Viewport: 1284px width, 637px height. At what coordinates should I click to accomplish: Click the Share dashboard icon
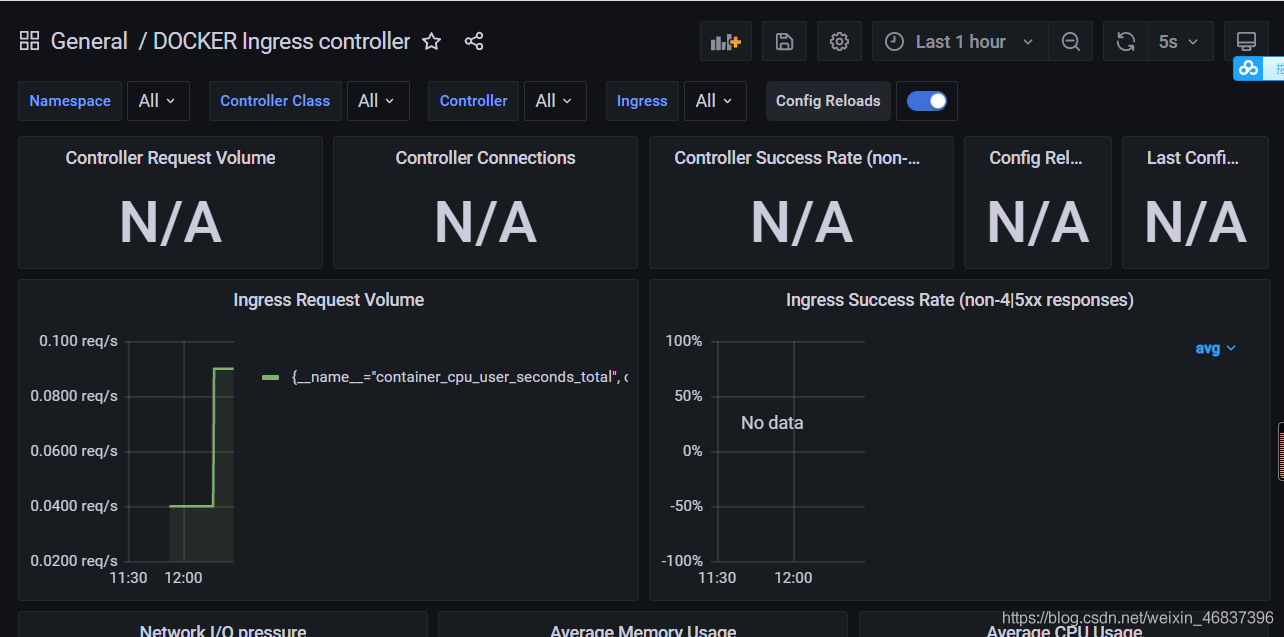pyautogui.click(x=473, y=41)
